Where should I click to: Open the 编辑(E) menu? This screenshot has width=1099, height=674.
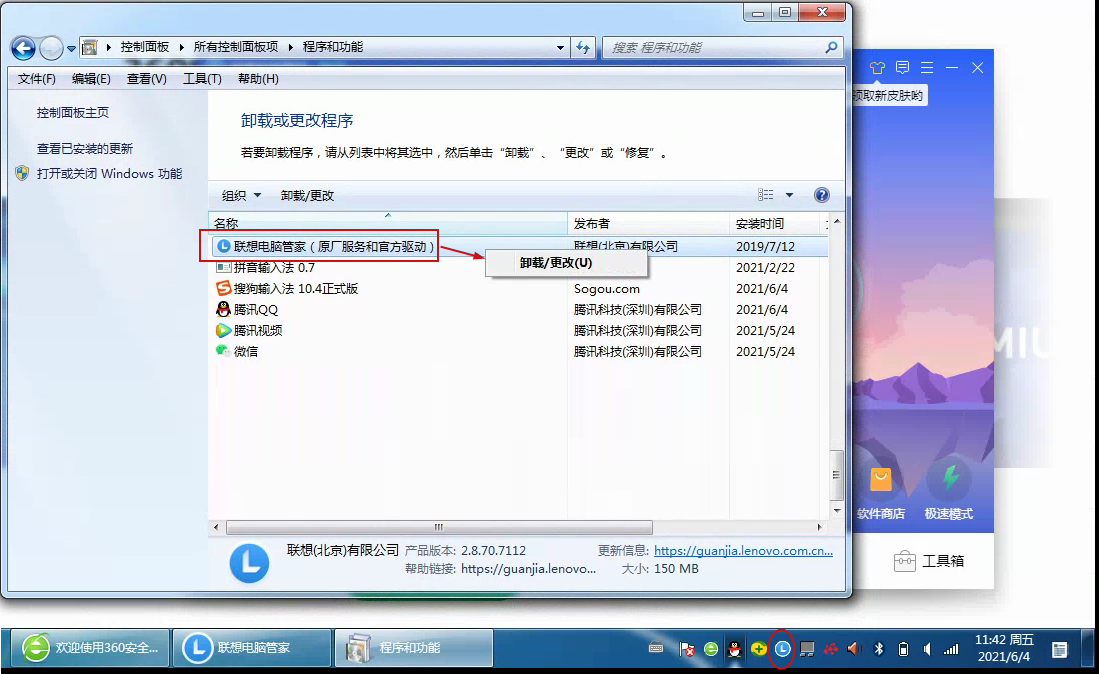91,78
